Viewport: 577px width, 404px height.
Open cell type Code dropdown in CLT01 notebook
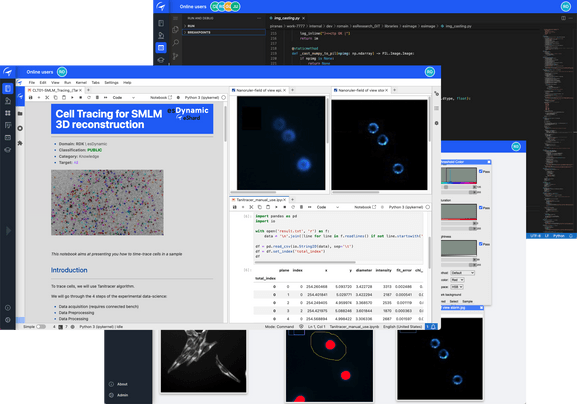[x=124, y=98]
